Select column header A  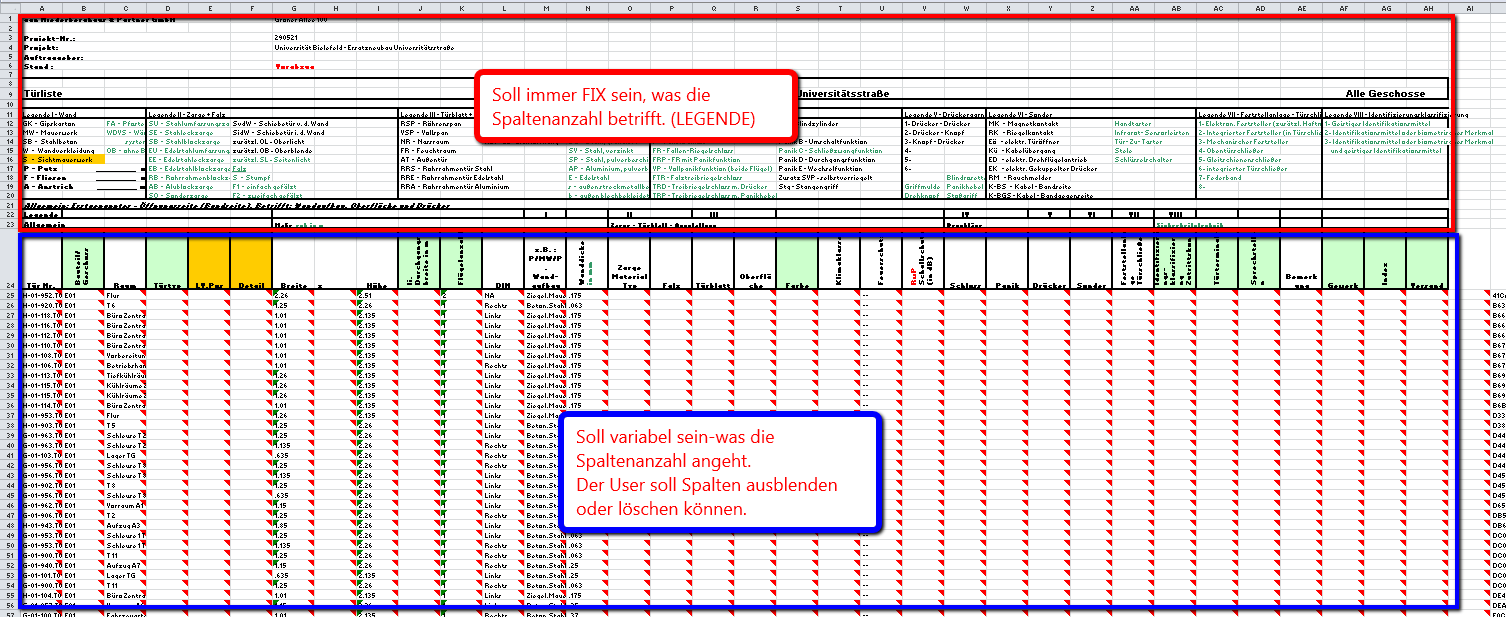(x=42, y=7)
